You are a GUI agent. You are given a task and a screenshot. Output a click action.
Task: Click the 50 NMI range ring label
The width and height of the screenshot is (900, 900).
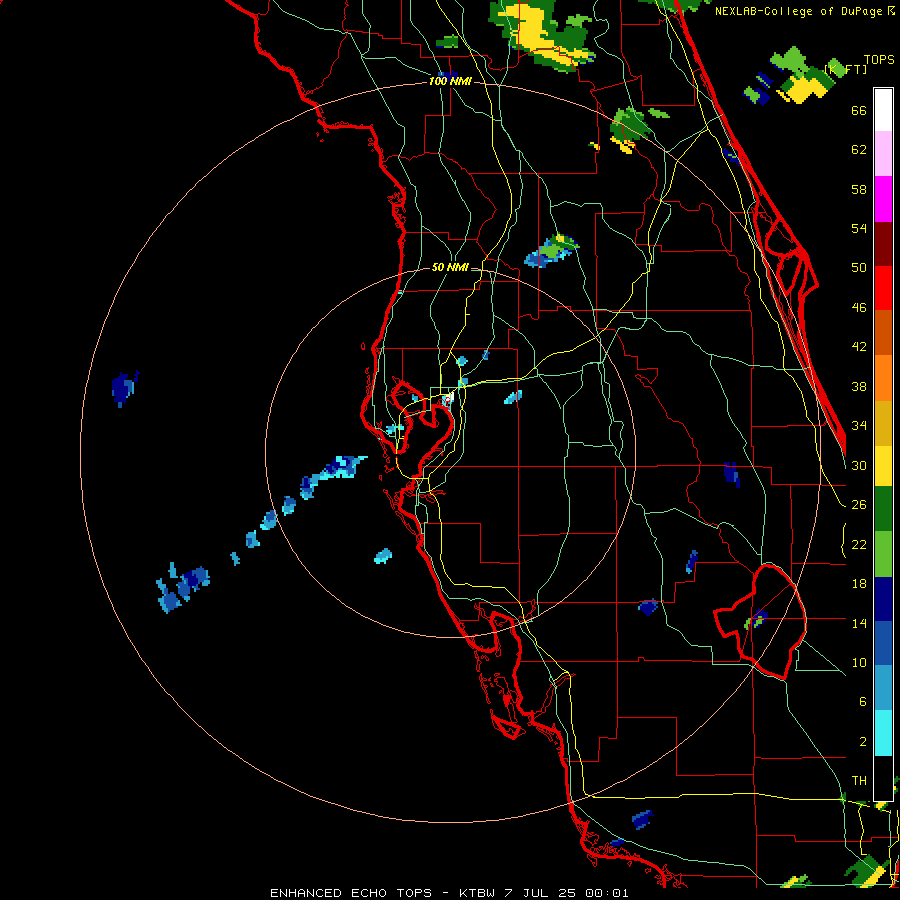tap(450, 267)
